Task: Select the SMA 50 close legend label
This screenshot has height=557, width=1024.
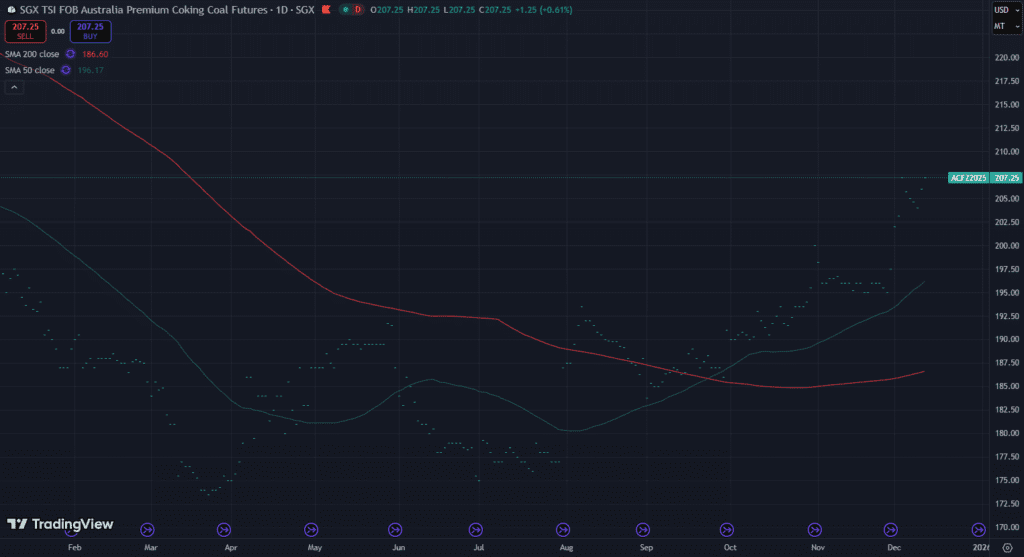Action: coord(30,70)
